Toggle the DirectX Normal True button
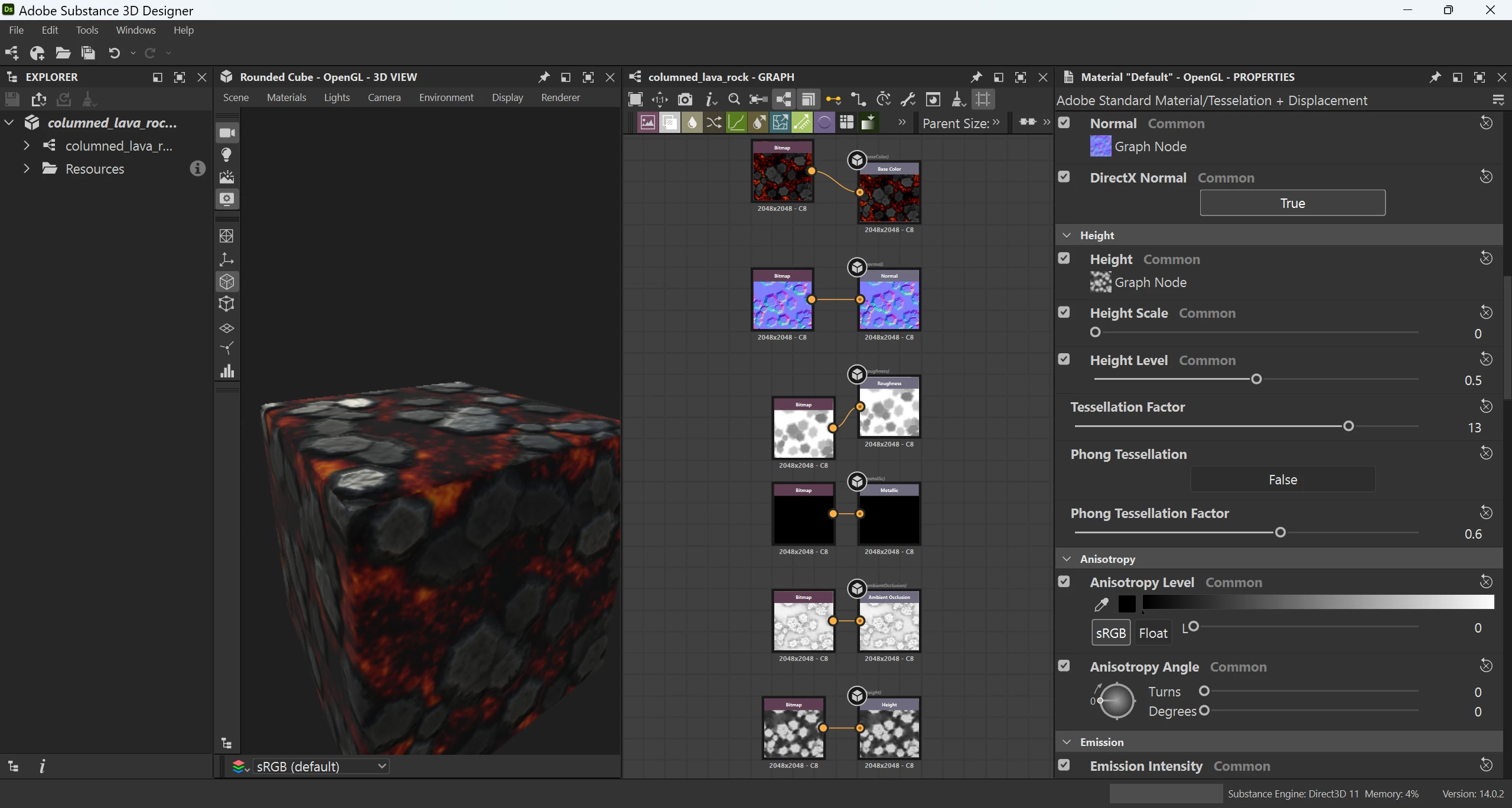The height and width of the screenshot is (808, 1512). 1292,203
